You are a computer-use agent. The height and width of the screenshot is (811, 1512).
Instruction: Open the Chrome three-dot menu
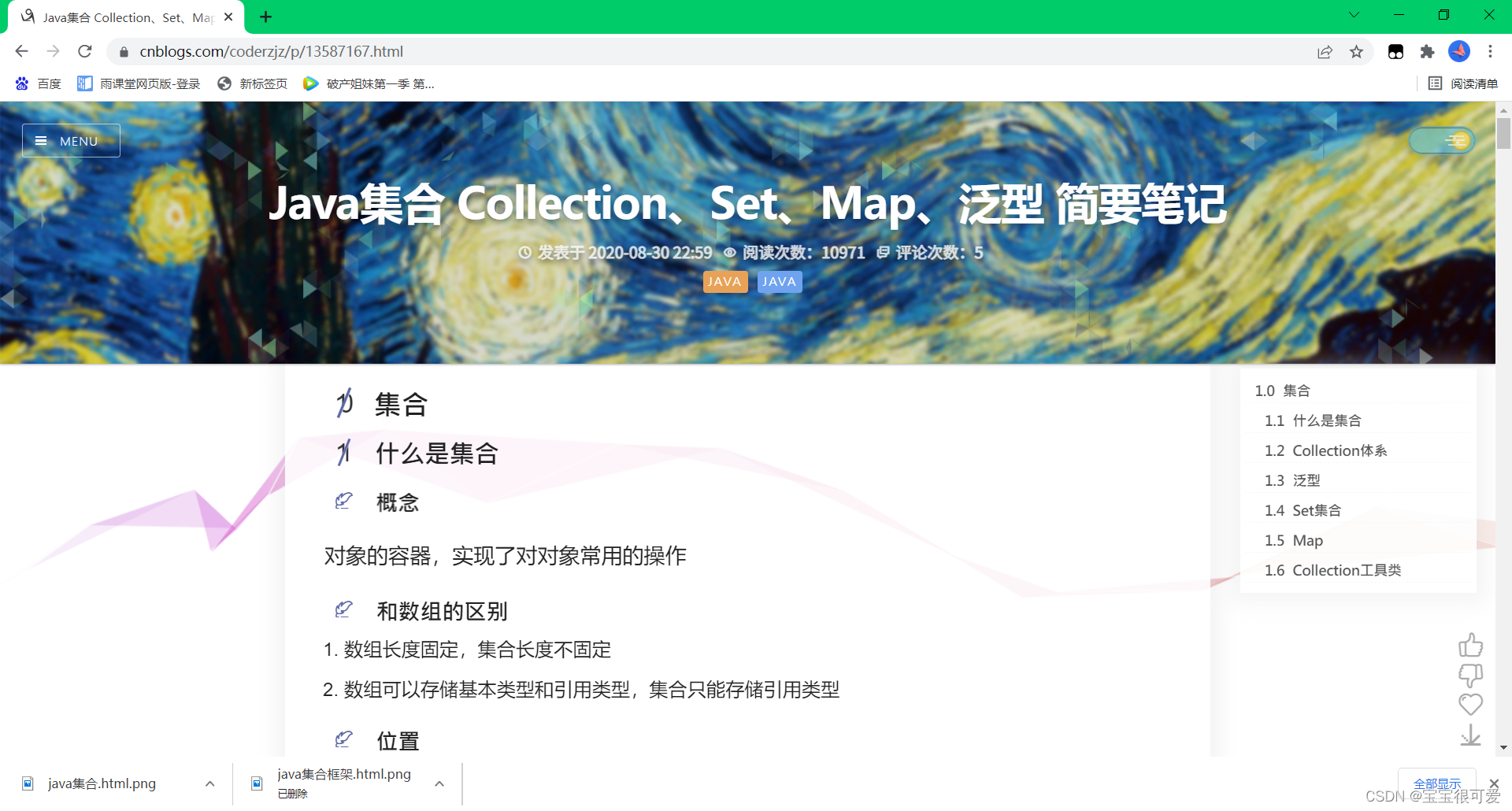[1490, 51]
